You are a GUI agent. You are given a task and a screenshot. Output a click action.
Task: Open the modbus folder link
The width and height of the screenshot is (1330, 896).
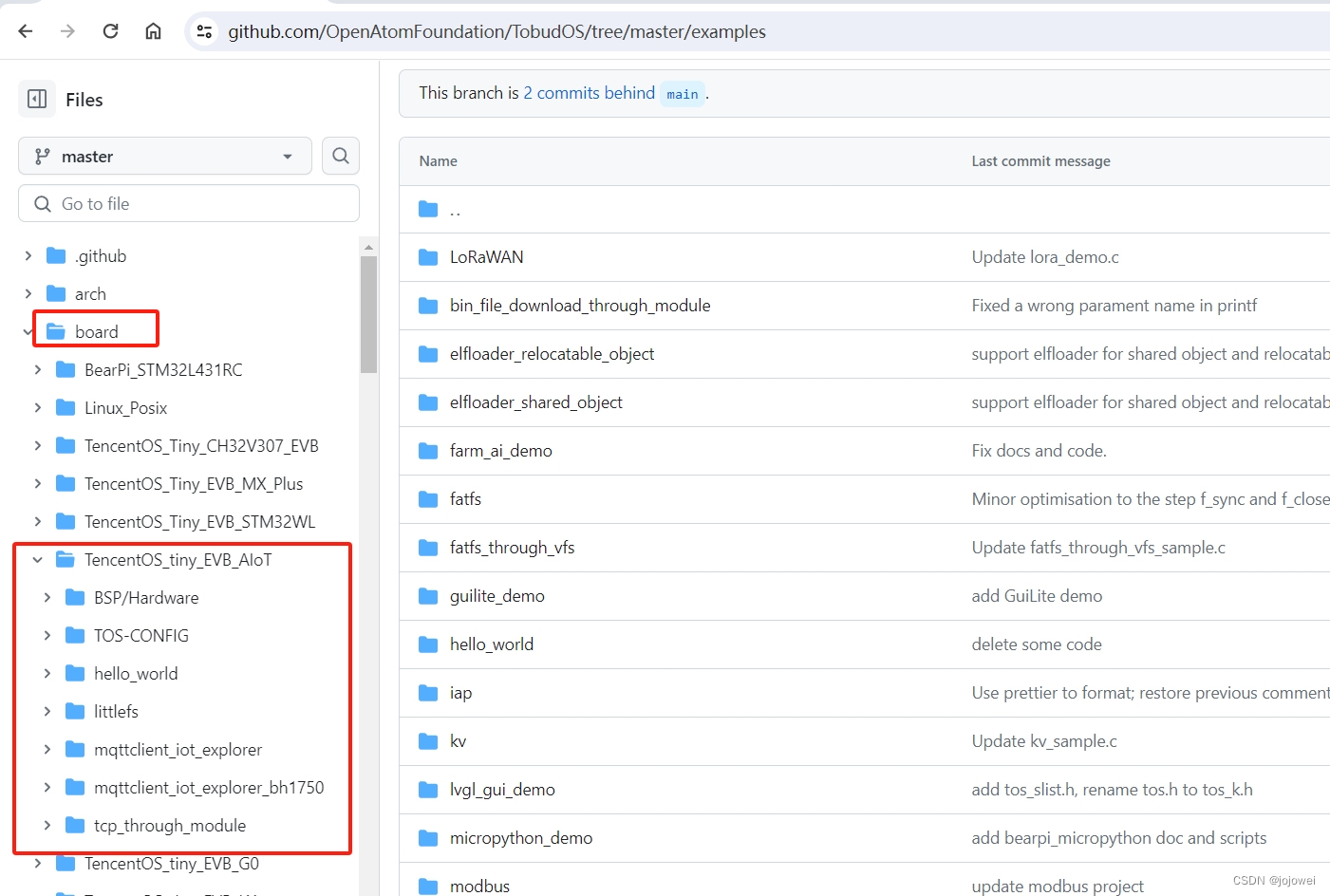[479, 886]
